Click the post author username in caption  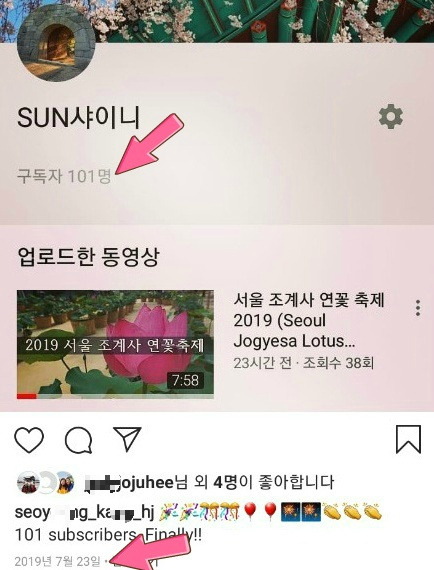click(85, 513)
